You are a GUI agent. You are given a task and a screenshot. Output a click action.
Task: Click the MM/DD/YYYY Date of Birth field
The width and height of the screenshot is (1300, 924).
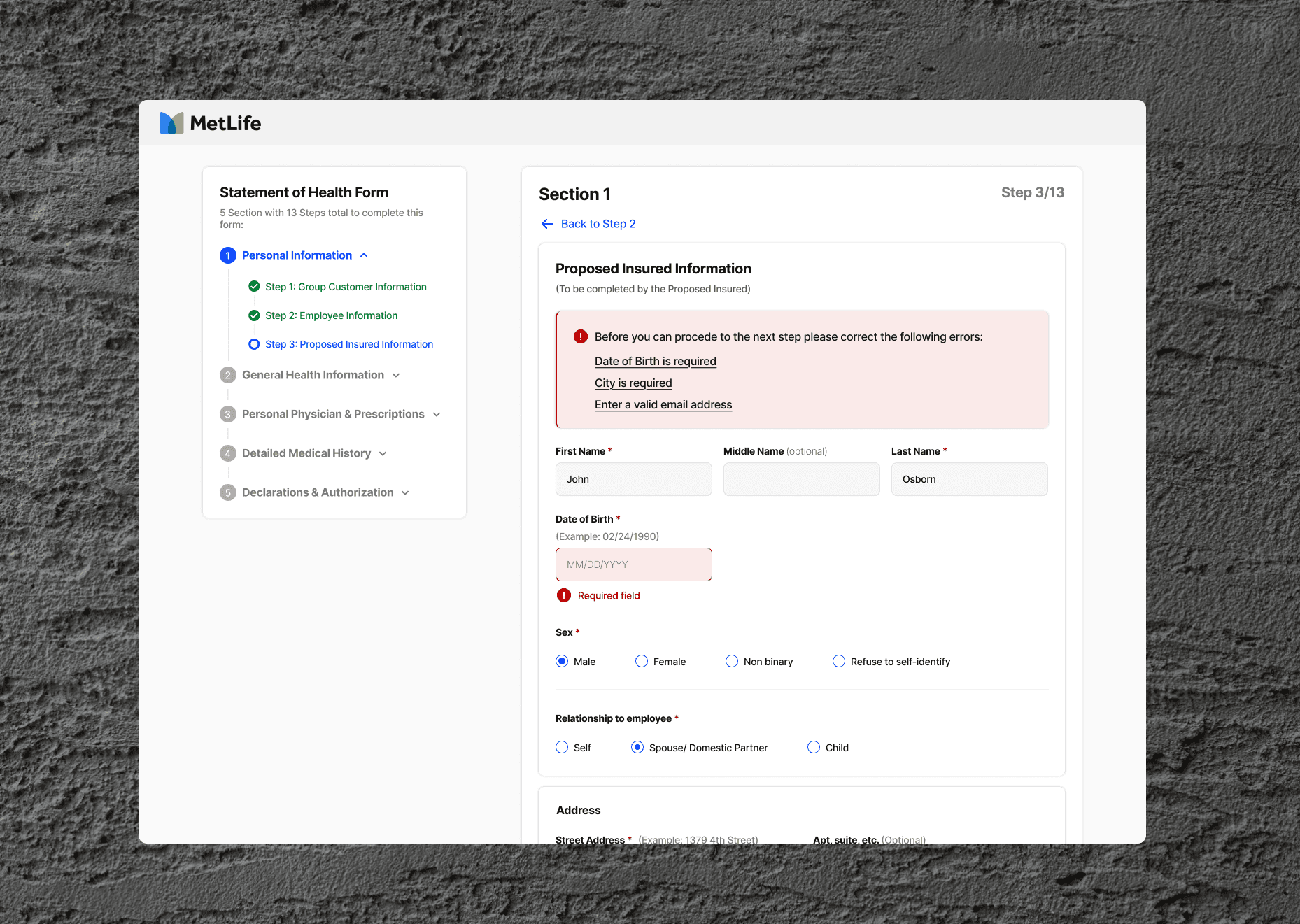click(x=634, y=564)
